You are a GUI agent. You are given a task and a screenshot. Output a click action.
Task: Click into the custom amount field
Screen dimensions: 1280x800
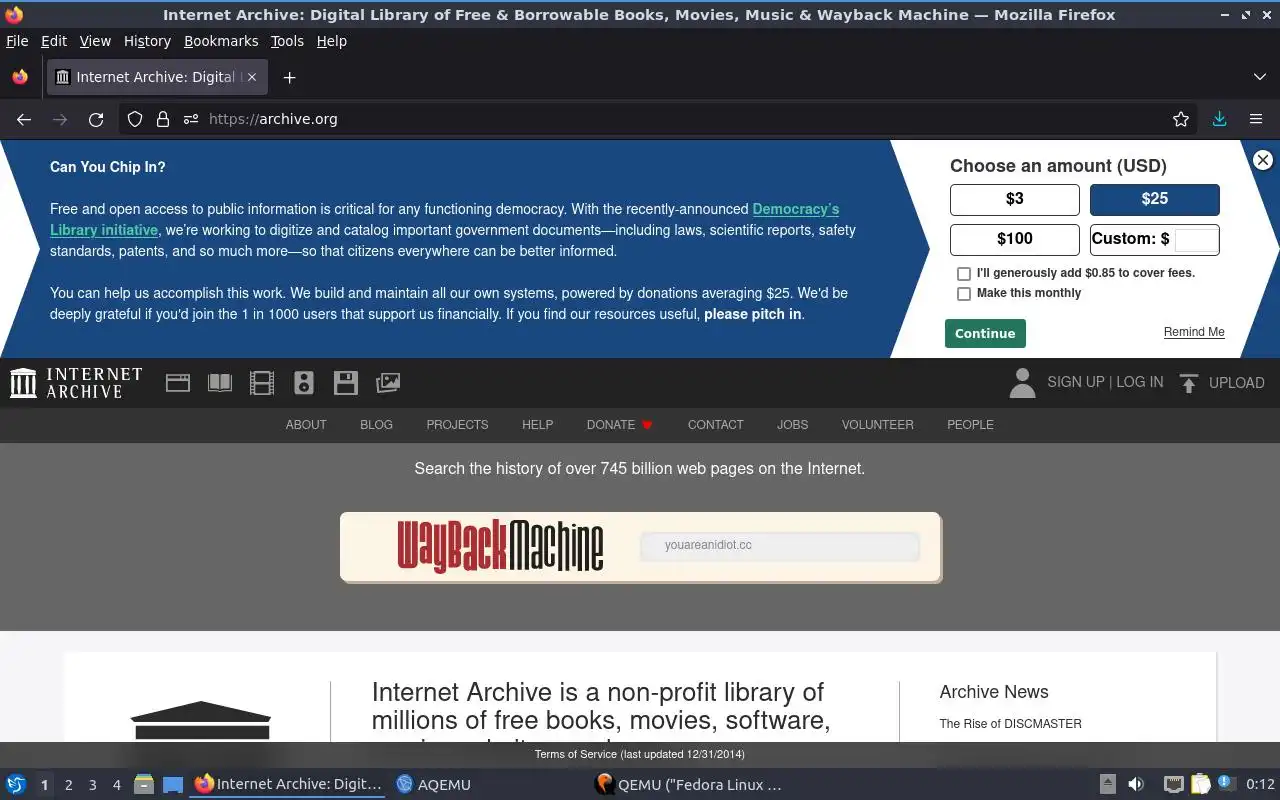point(1196,240)
